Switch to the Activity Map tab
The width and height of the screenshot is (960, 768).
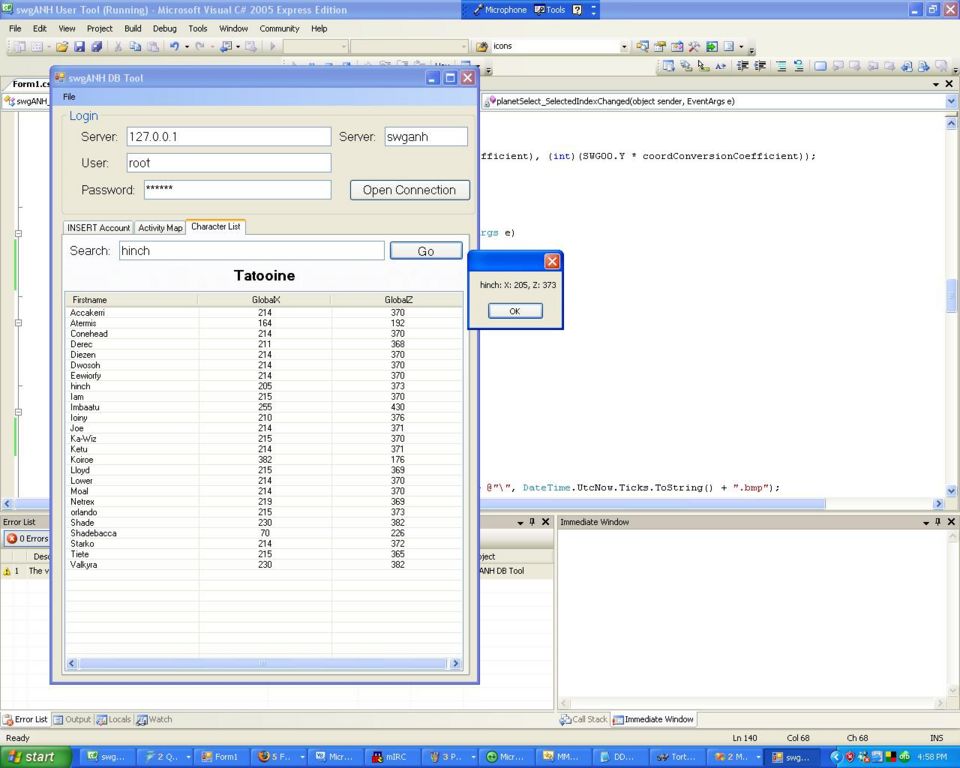160,228
